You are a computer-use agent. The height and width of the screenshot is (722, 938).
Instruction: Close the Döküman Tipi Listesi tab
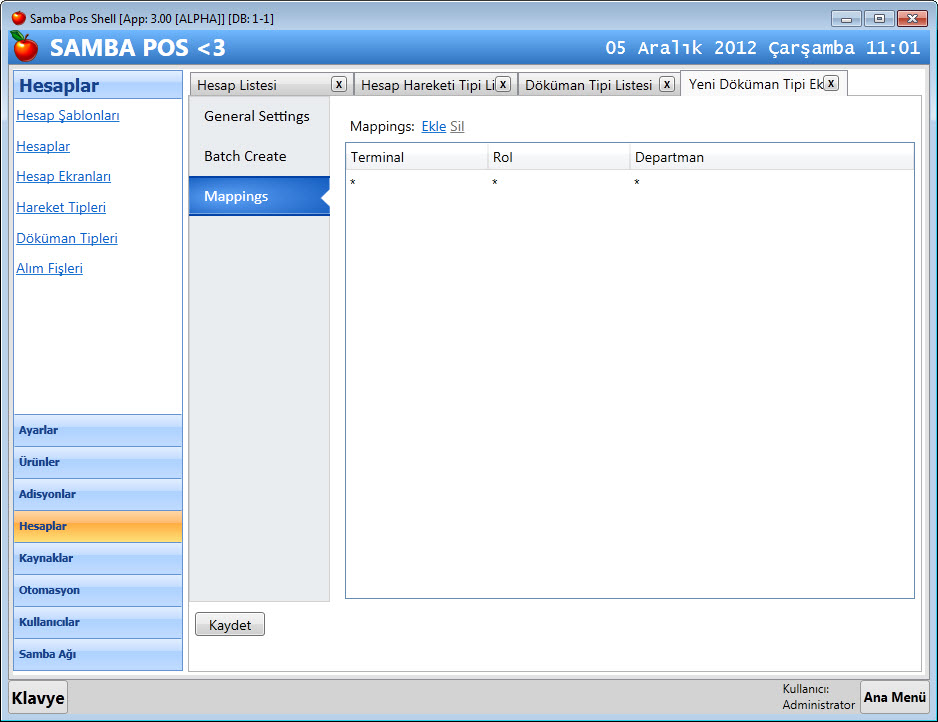666,84
